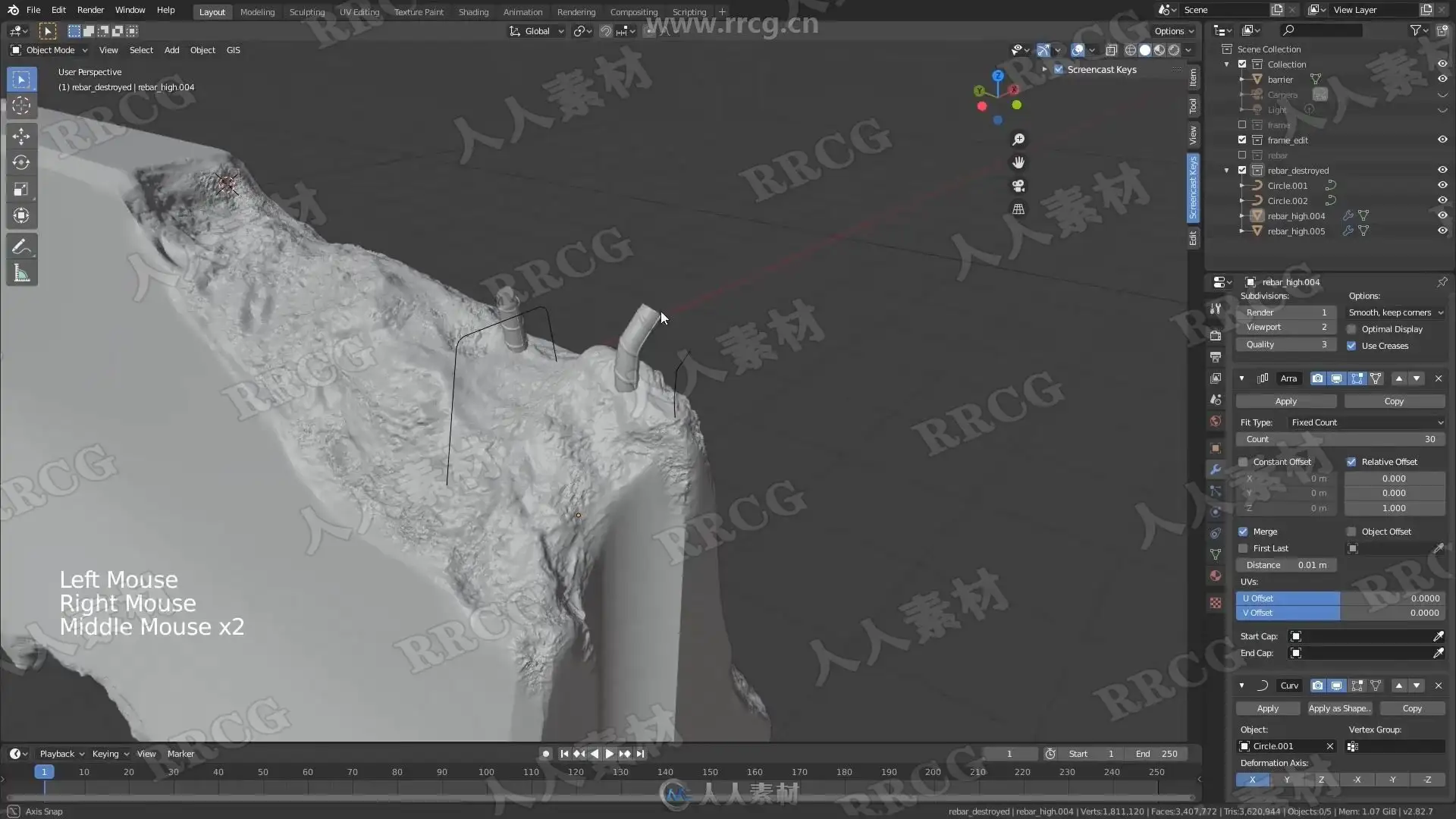Open the Modifier properties wrench tab
1456x819 pixels.
point(1216,469)
